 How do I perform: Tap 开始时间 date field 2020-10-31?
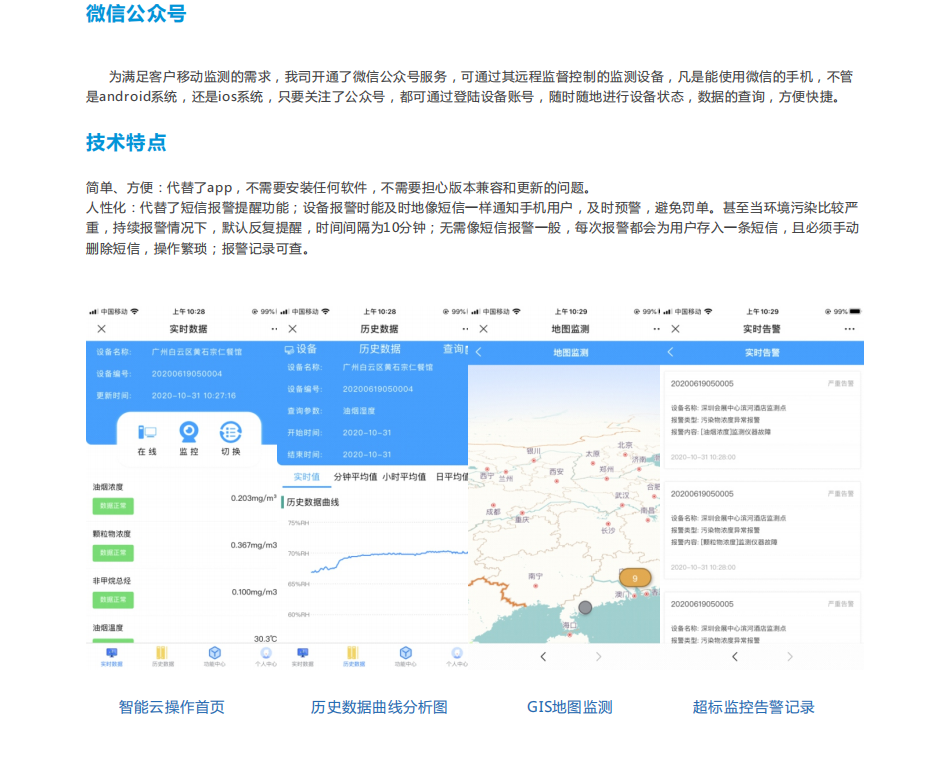[x=367, y=433]
